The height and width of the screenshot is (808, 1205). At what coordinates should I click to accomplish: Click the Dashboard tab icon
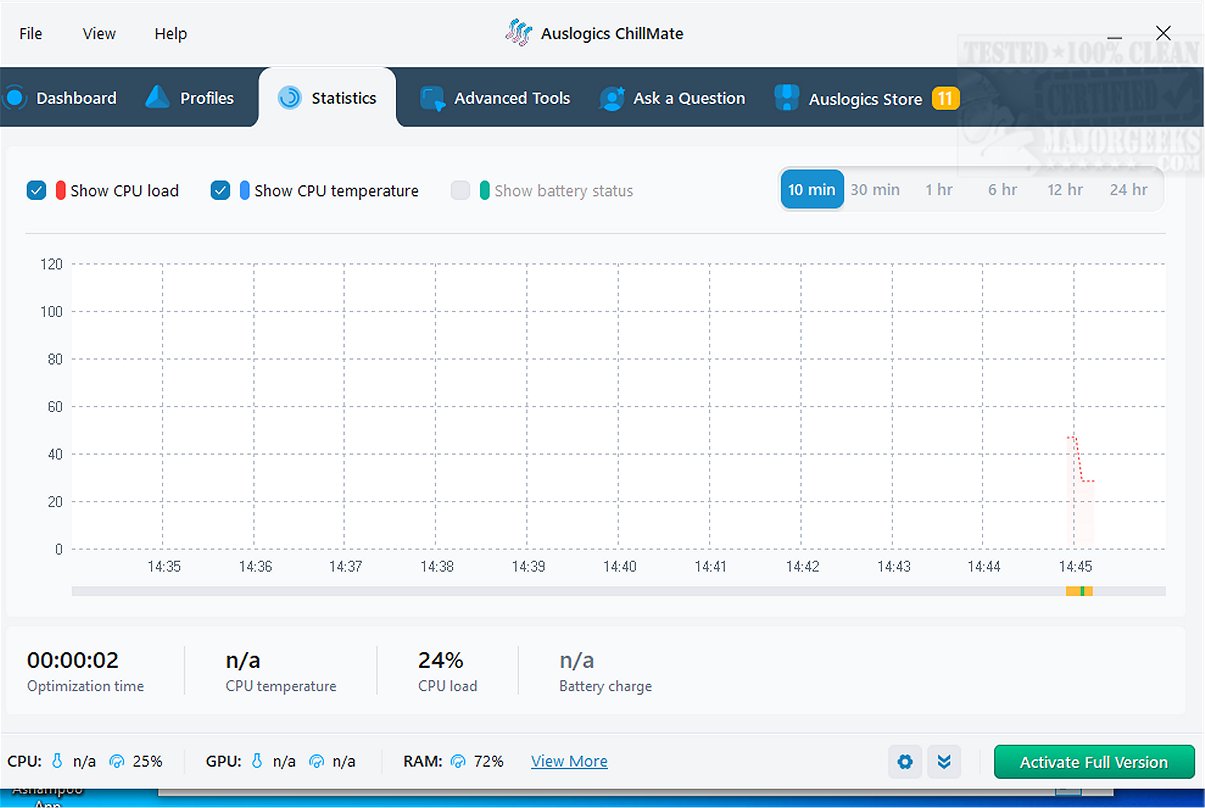tap(14, 98)
